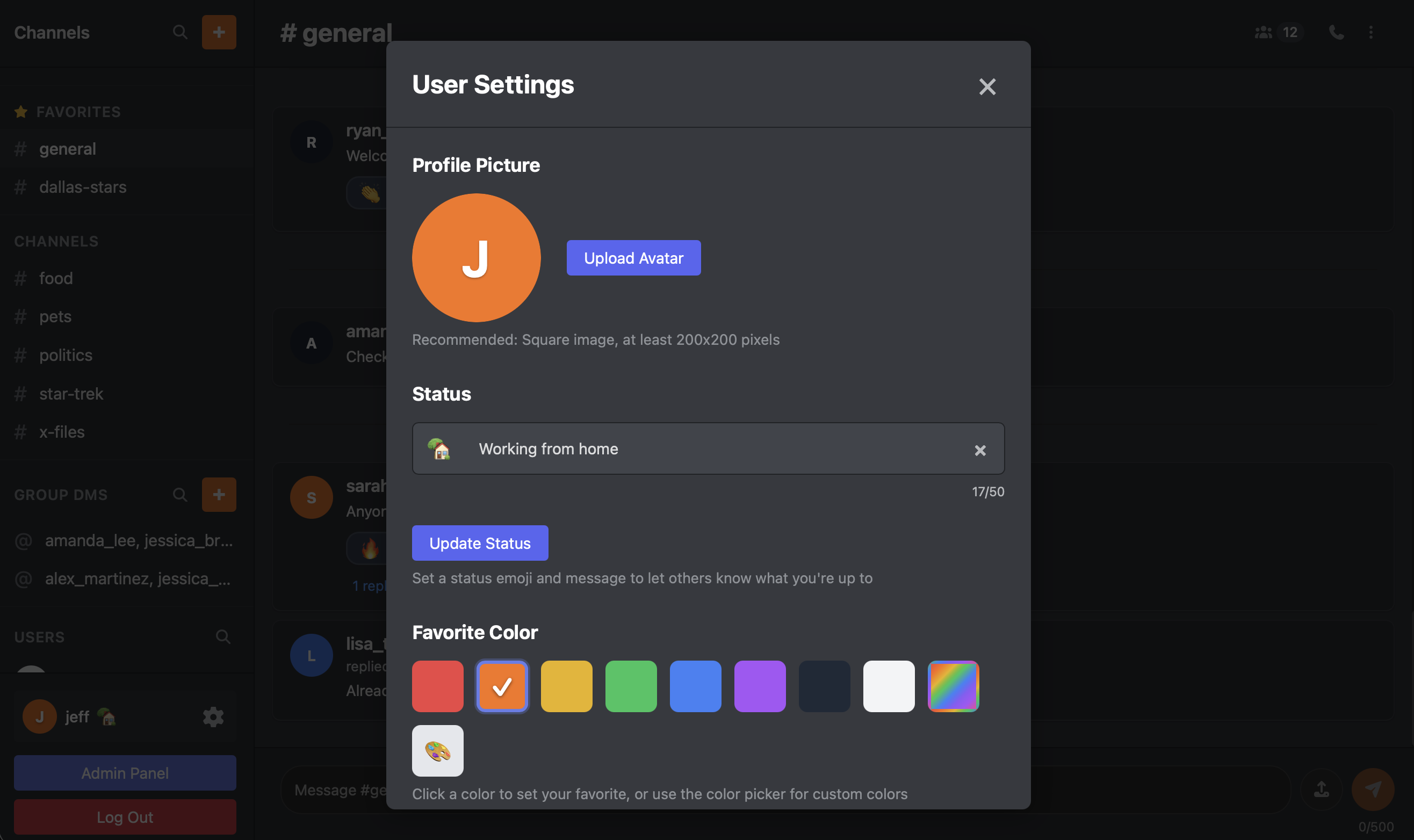Open group DM with alex_martinez, jessica_...

(127, 578)
